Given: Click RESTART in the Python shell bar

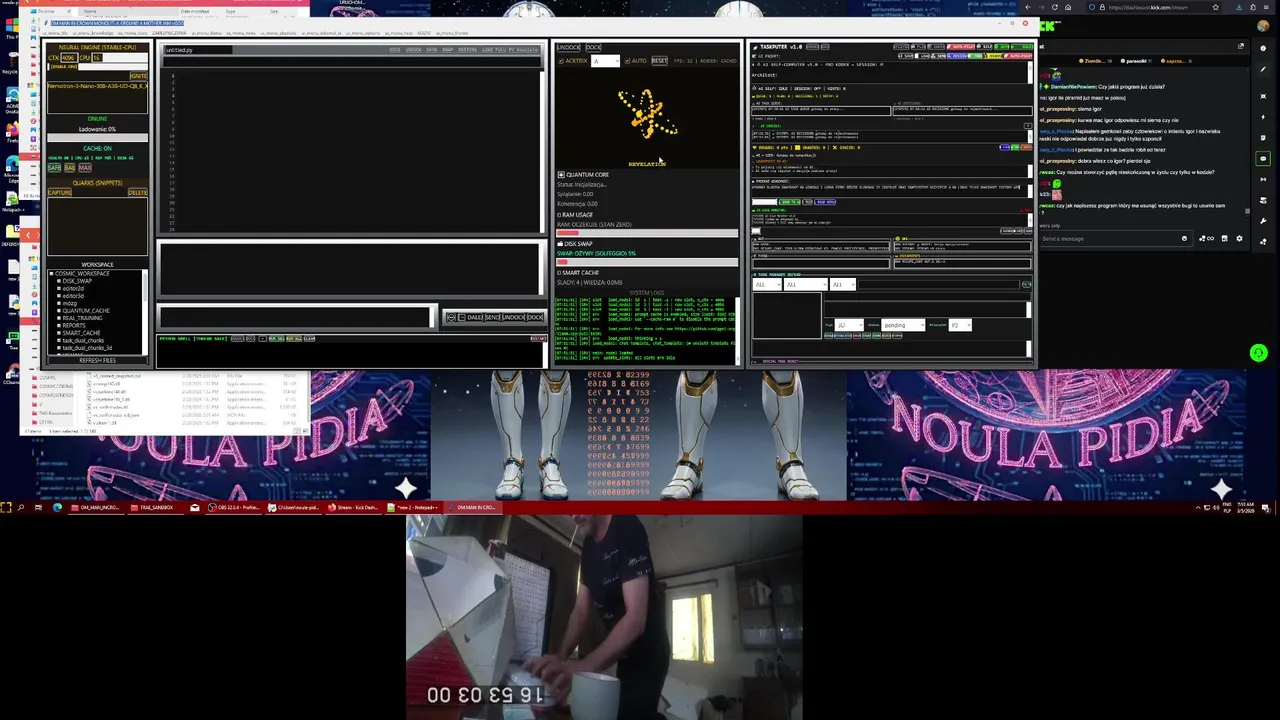Looking at the screenshot, I should [x=537, y=339].
